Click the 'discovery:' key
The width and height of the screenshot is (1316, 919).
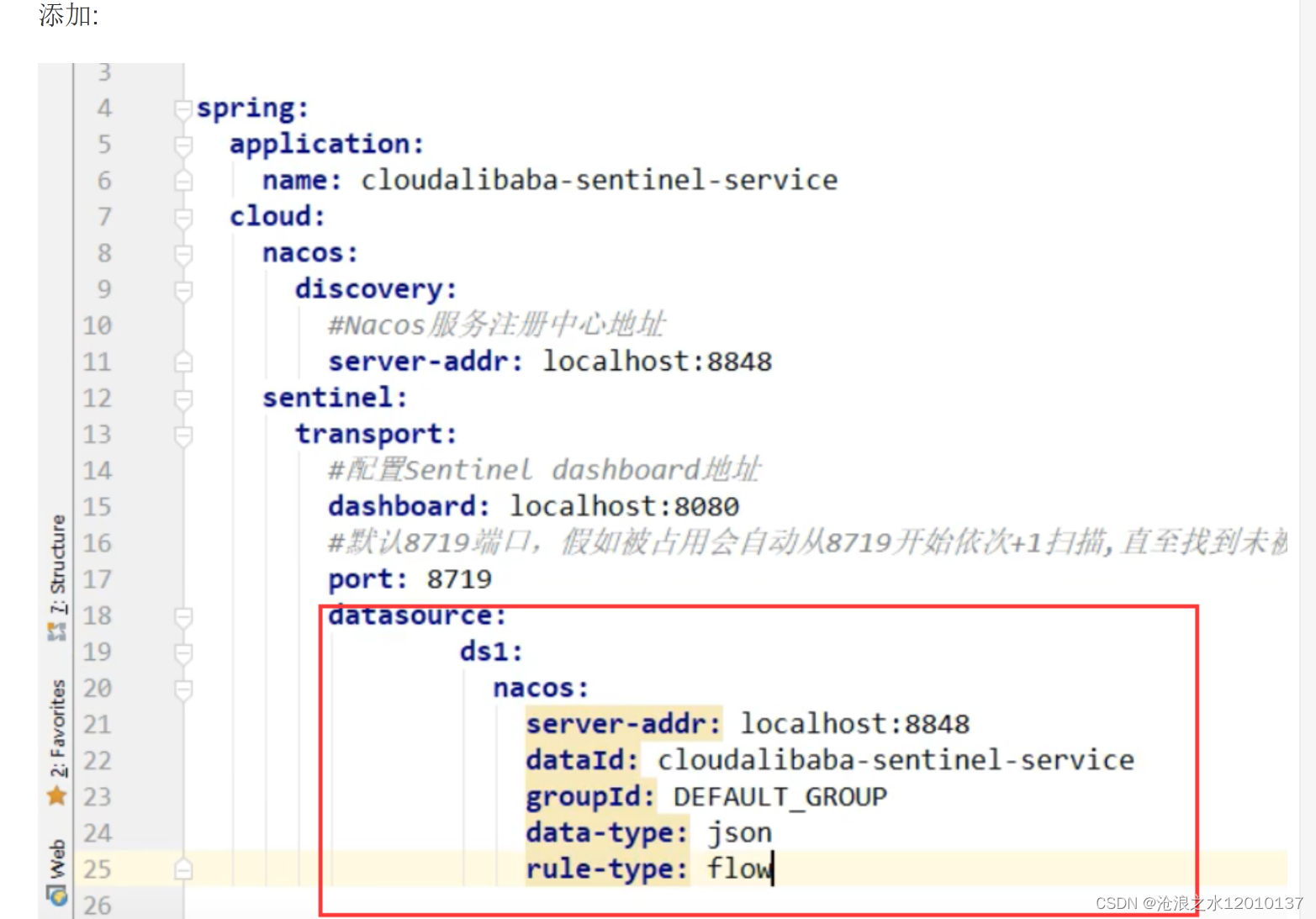pos(376,289)
